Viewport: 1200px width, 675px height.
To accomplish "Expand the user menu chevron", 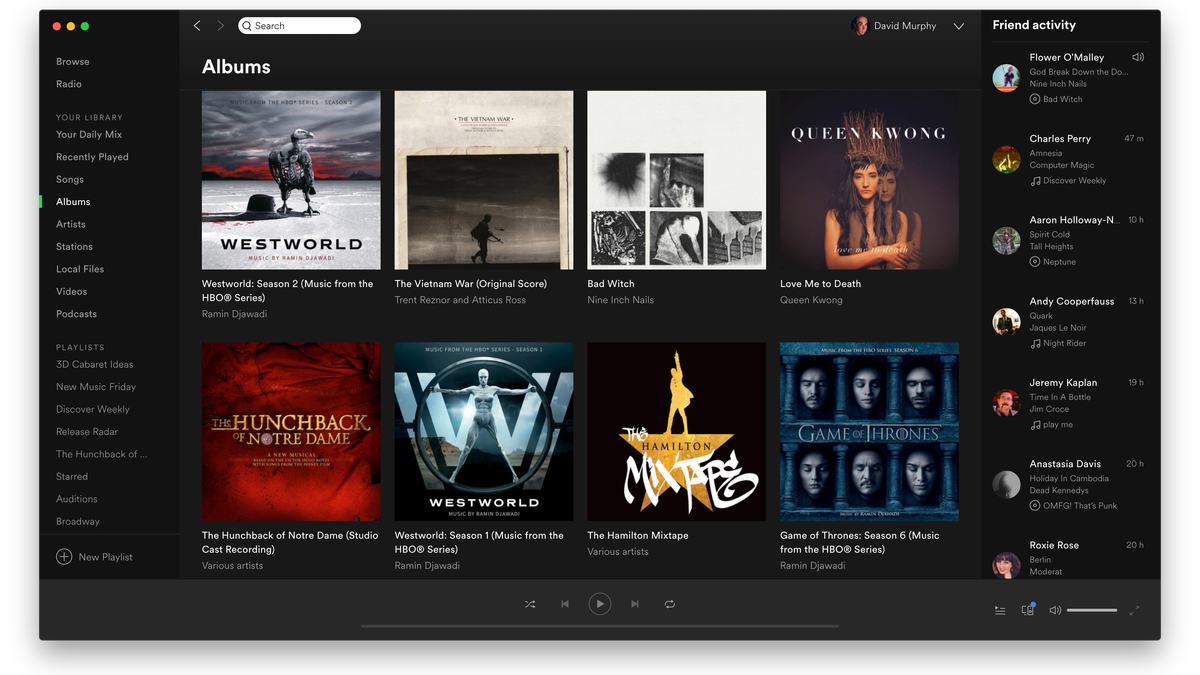I will point(958,26).
